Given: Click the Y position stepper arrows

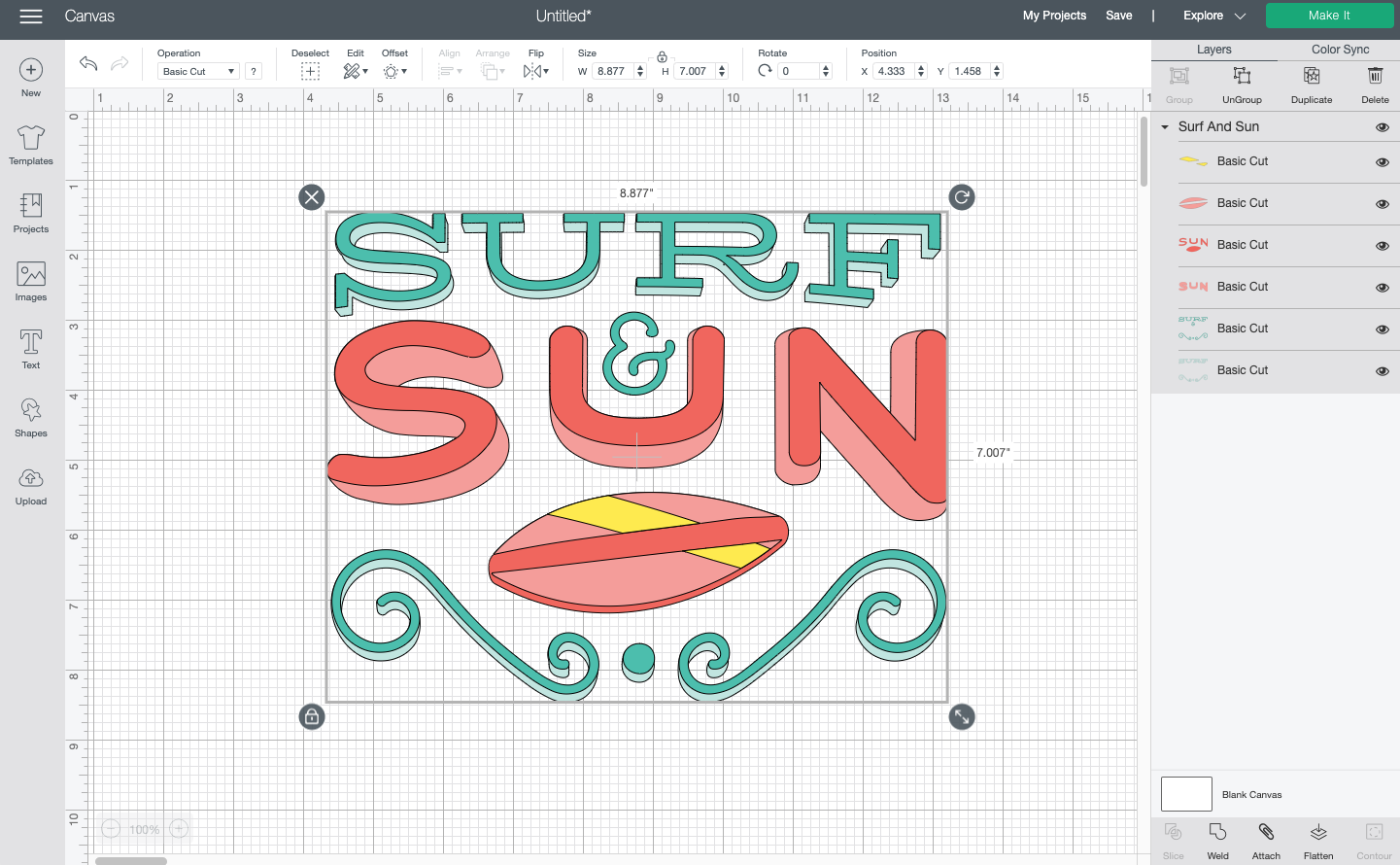Looking at the screenshot, I should click(x=997, y=71).
